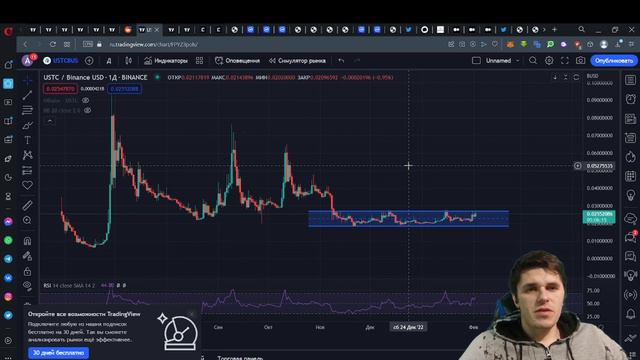Enter fullscreen chart mode
This screenshot has width=640, height=360.
(564, 60)
